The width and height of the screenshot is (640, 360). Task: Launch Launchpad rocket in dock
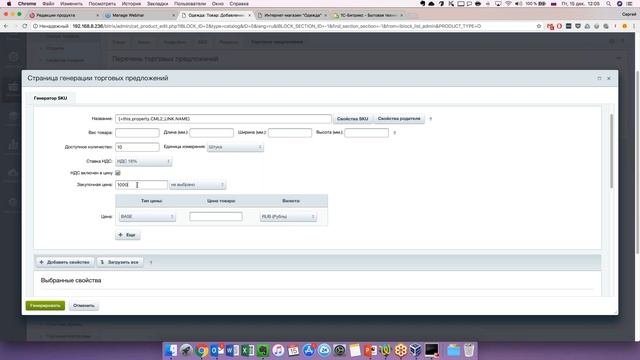(x=186, y=350)
